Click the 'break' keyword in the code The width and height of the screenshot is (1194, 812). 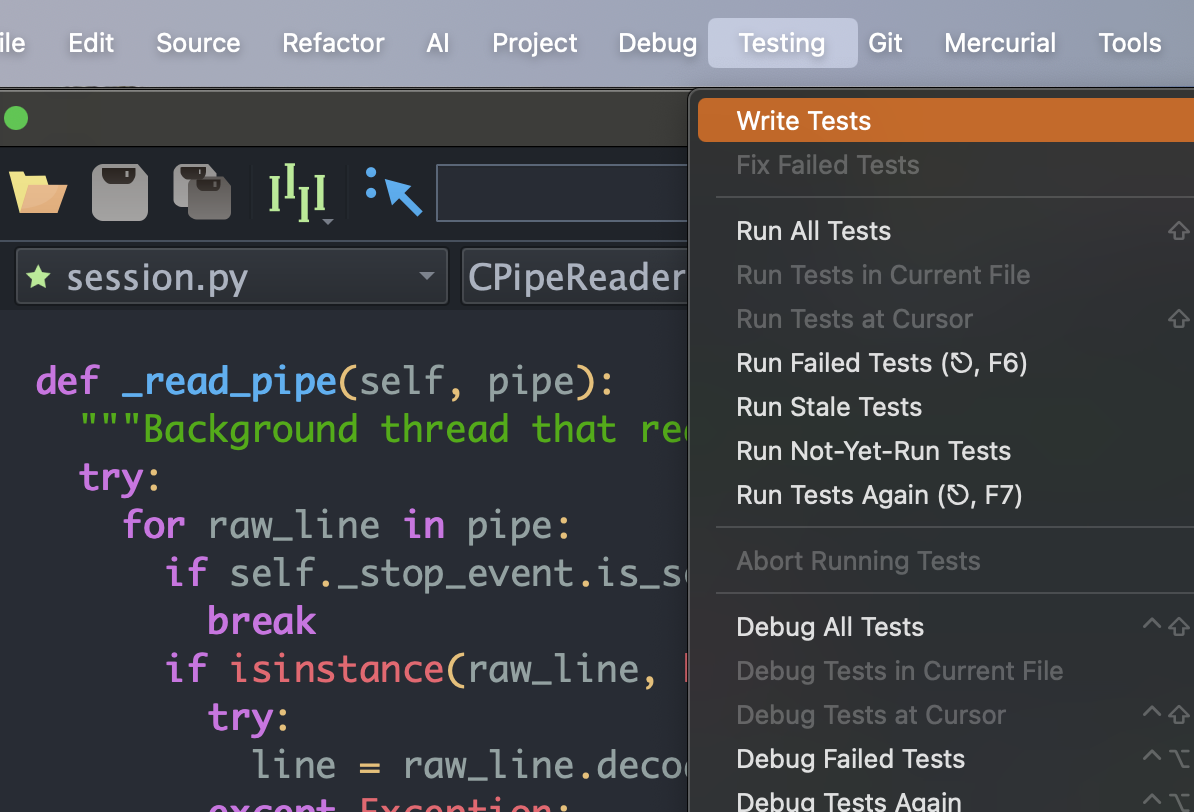[262, 622]
